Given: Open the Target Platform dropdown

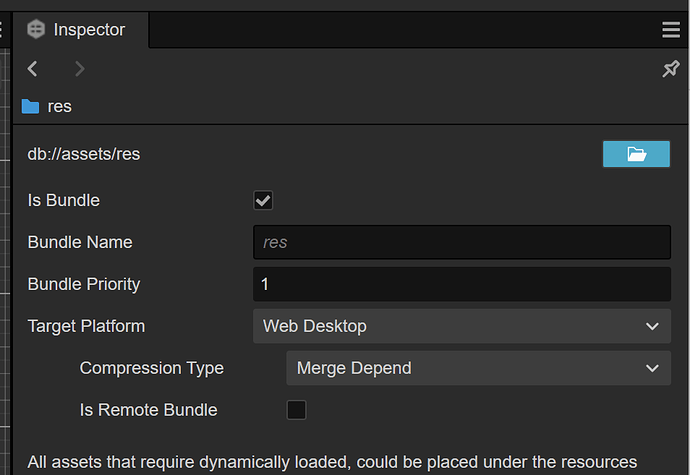Looking at the screenshot, I should (x=461, y=326).
